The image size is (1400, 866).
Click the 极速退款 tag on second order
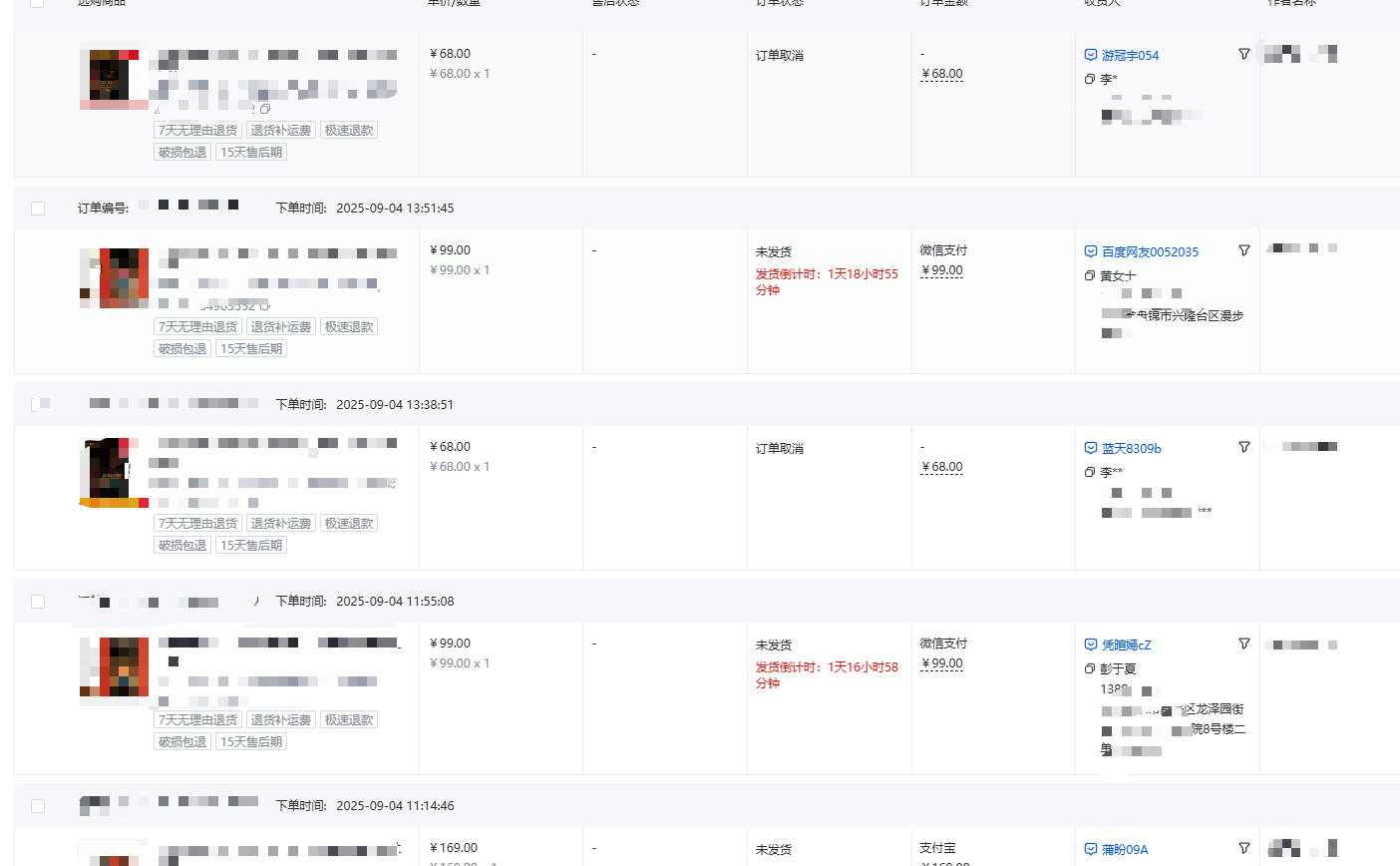[349, 325]
